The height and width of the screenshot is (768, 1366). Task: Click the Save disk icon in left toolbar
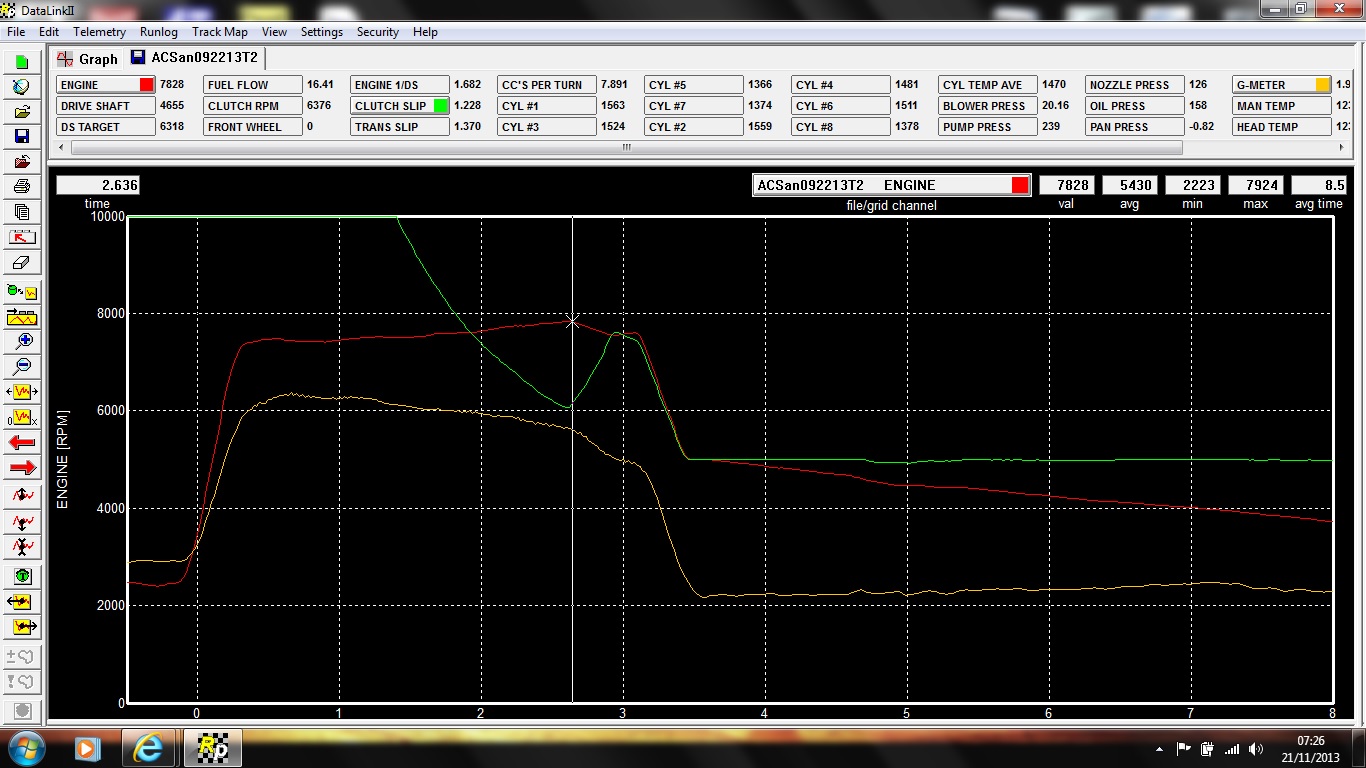[22, 136]
